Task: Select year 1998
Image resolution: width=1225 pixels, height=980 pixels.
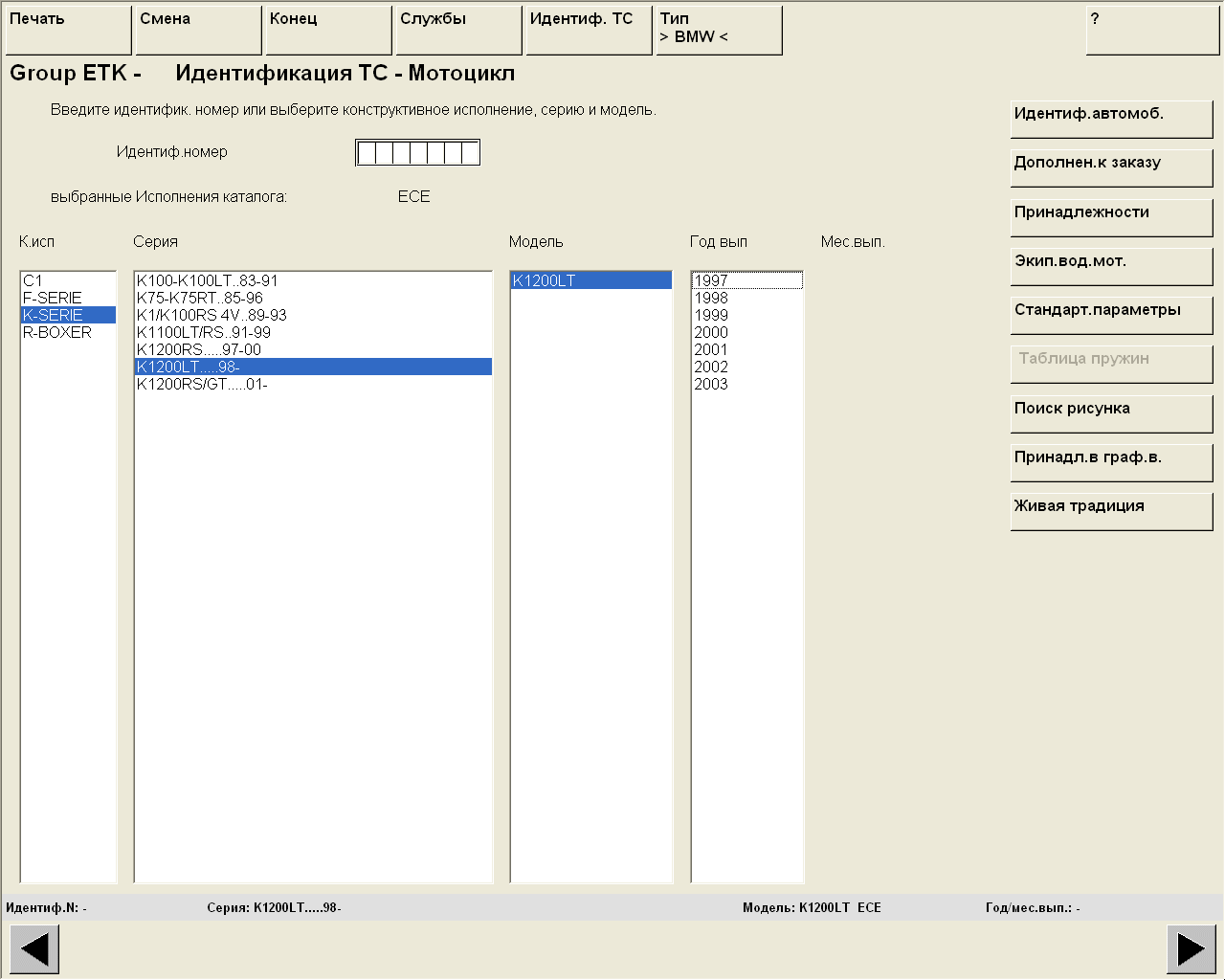Action: click(747, 298)
